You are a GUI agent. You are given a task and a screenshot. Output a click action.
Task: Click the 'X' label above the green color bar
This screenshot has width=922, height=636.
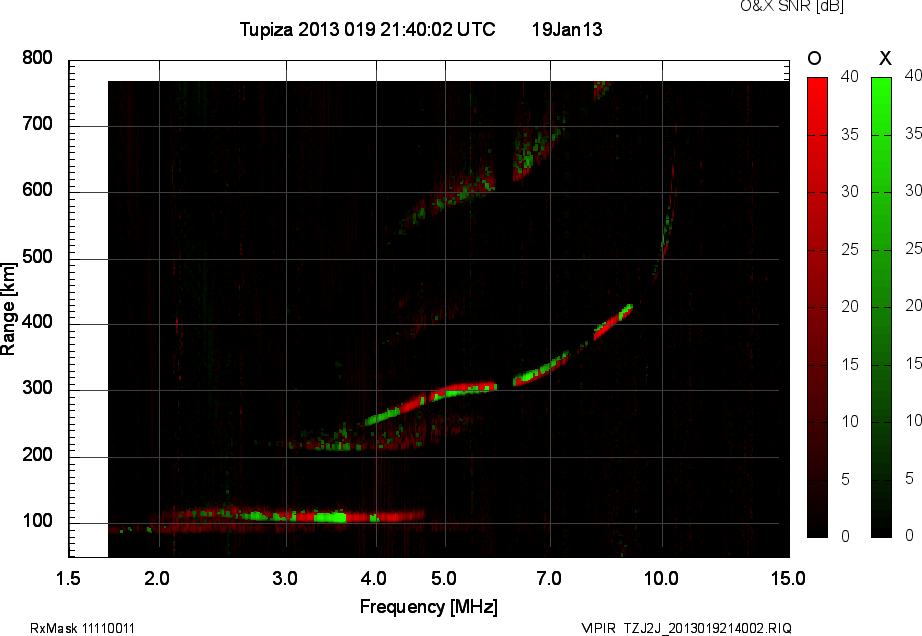885,58
